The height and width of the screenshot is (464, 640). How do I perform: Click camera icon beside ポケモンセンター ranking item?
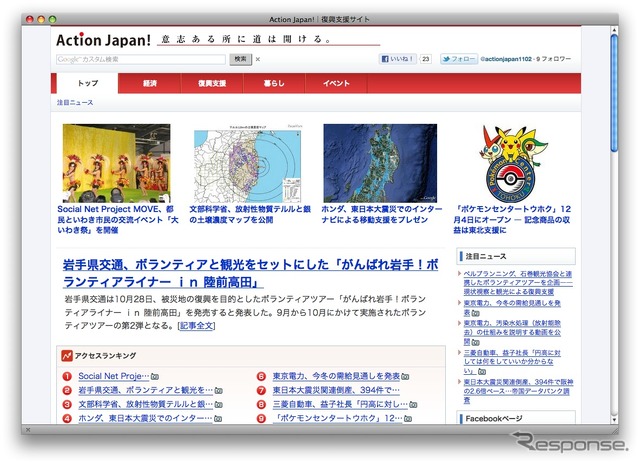click(x=407, y=418)
